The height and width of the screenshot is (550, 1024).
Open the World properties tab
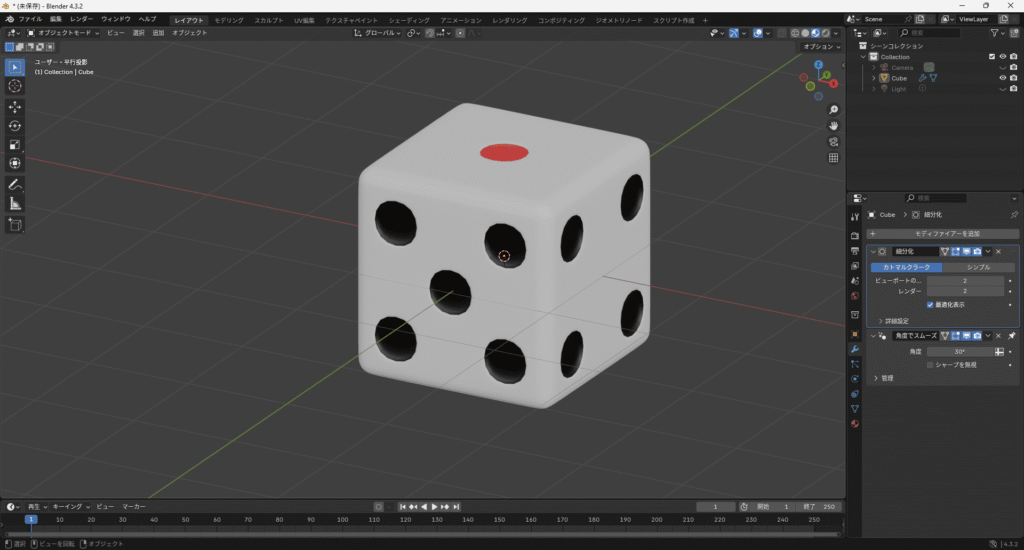coord(854,296)
